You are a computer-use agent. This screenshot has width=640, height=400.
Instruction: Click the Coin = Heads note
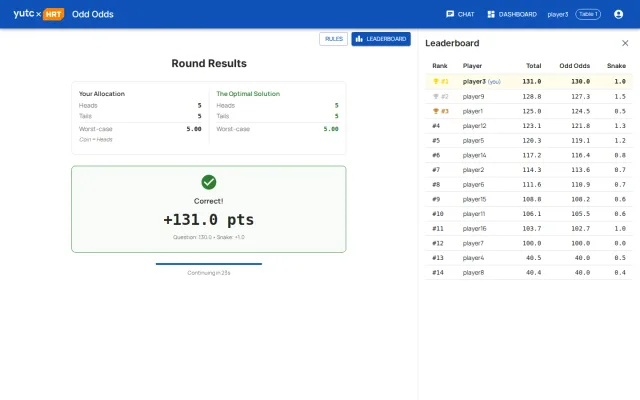click(x=96, y=140)
